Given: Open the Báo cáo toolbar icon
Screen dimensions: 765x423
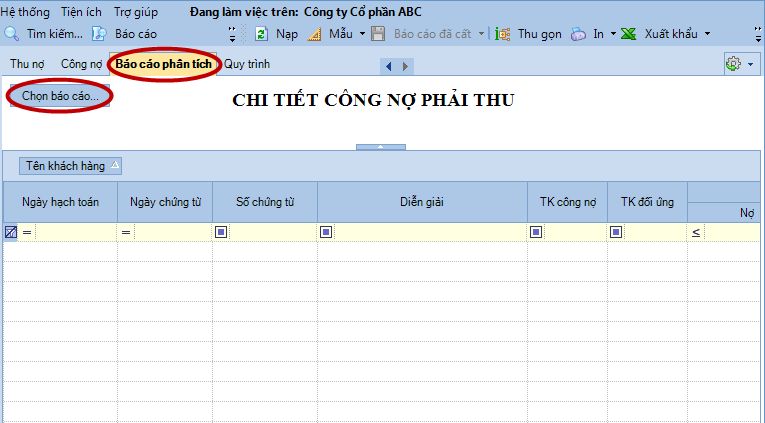Looking at the screenshot, I should point(100,34).
